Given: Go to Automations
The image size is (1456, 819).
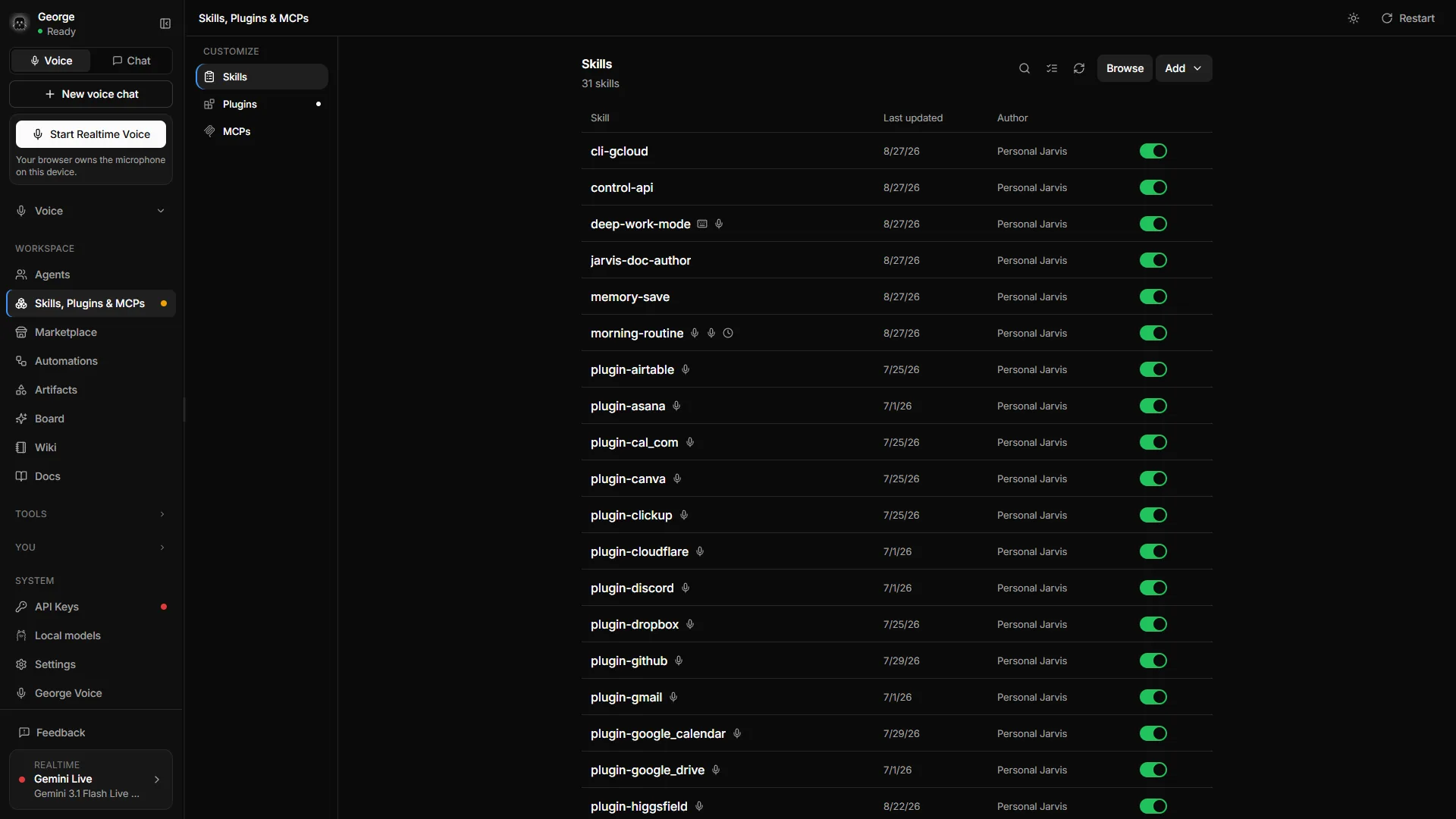Looking at the screenshot, I should pos(91,361).
